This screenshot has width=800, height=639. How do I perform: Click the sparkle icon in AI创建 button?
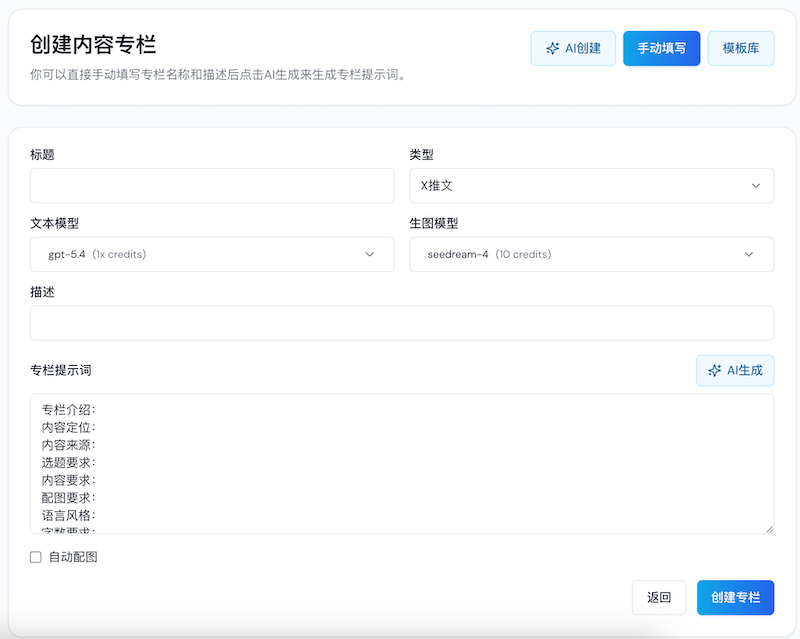click(553, 48)
